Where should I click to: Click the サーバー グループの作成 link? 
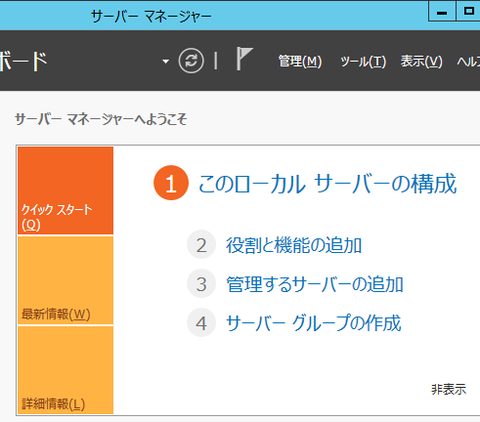pos(313,323)
